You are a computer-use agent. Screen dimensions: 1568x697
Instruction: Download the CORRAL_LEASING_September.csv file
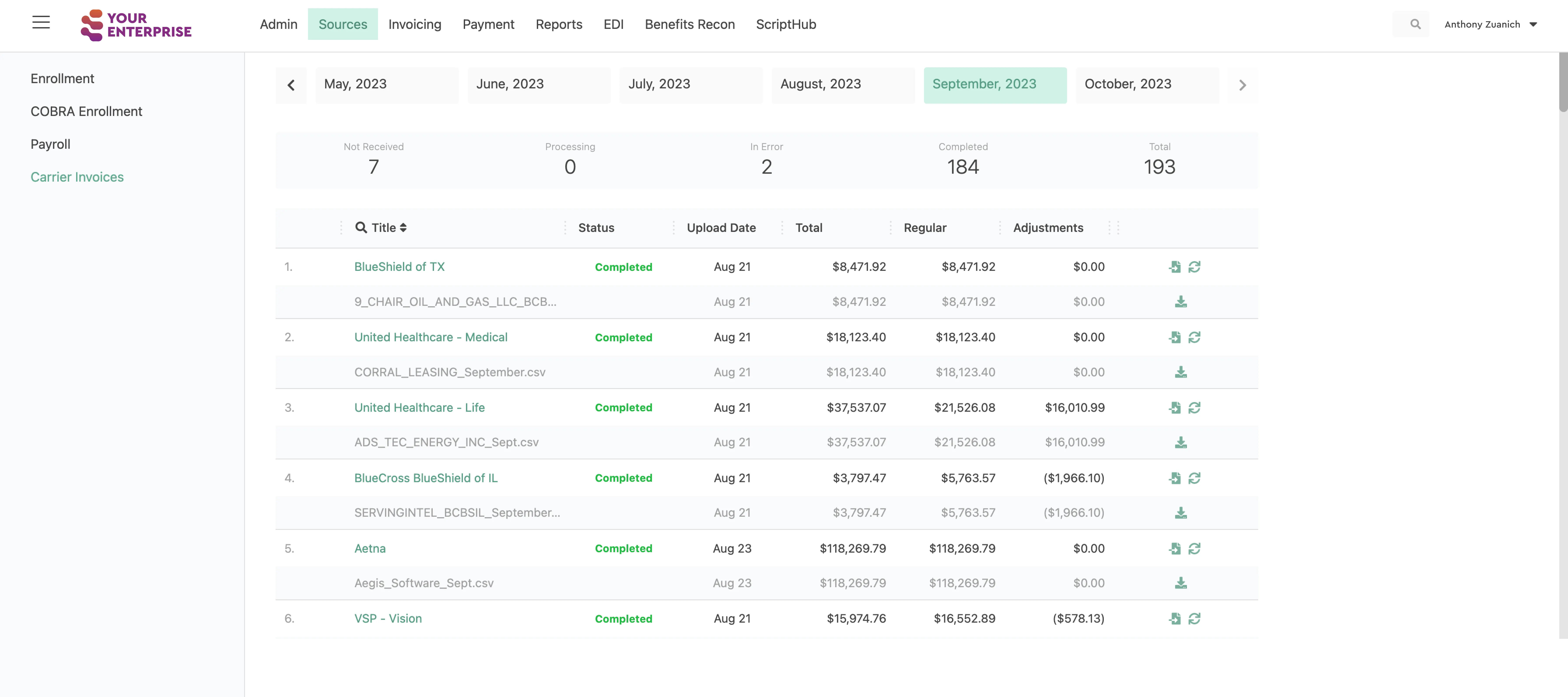(x=1181, y=372)
